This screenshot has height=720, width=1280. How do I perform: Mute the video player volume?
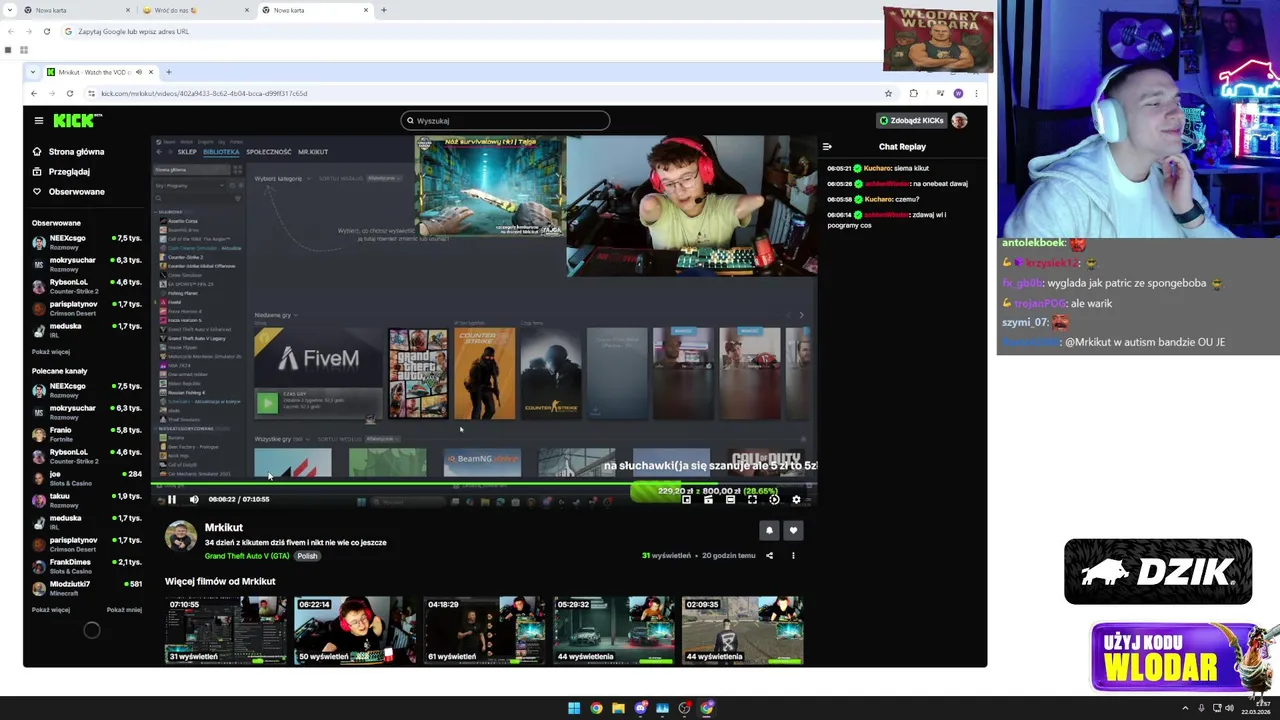(194, 499)
